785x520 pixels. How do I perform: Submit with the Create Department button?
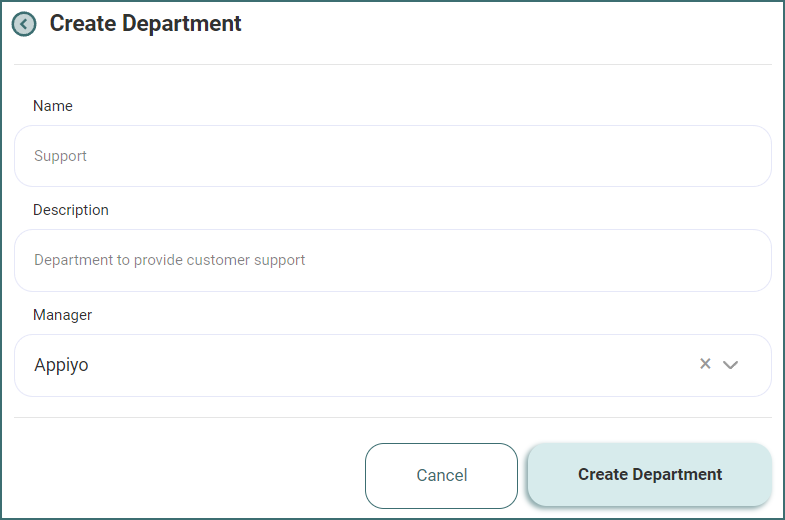click(649, 475)
